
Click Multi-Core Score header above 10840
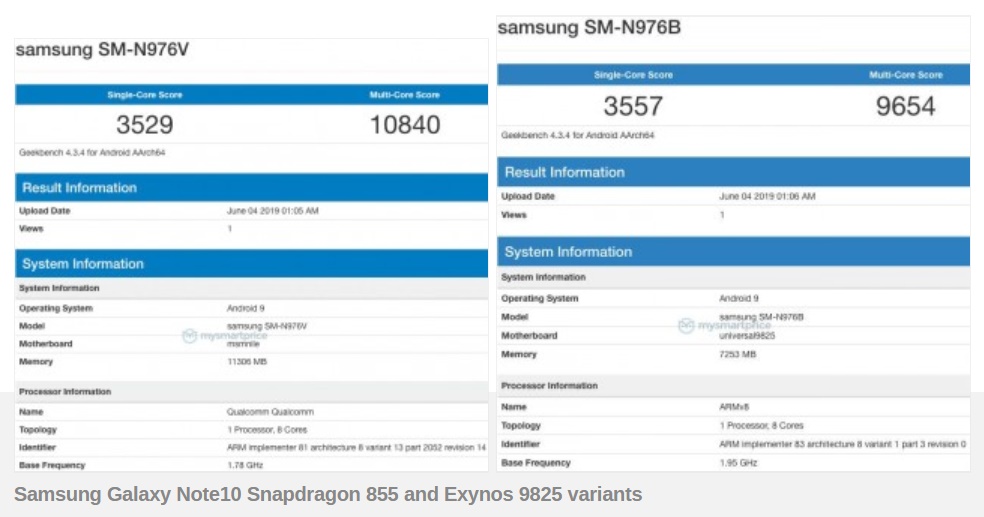point(405,95)
